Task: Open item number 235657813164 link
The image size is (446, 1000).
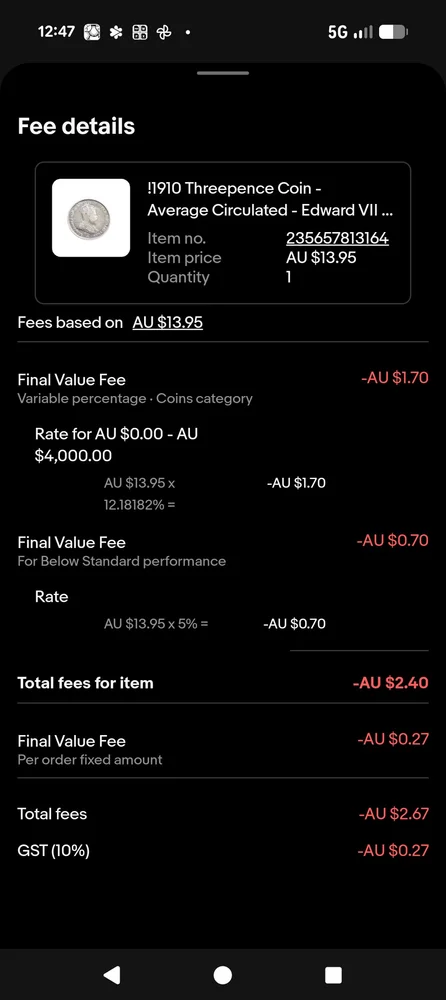Action: click(337, 239)
